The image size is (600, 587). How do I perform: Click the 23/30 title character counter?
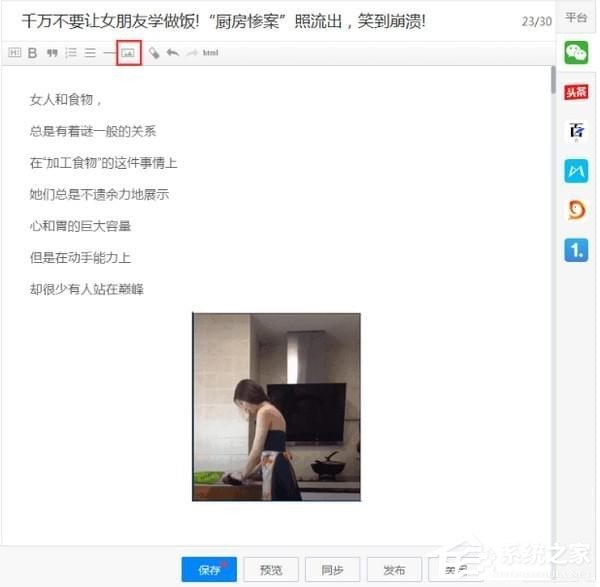[x=536, y=21]
